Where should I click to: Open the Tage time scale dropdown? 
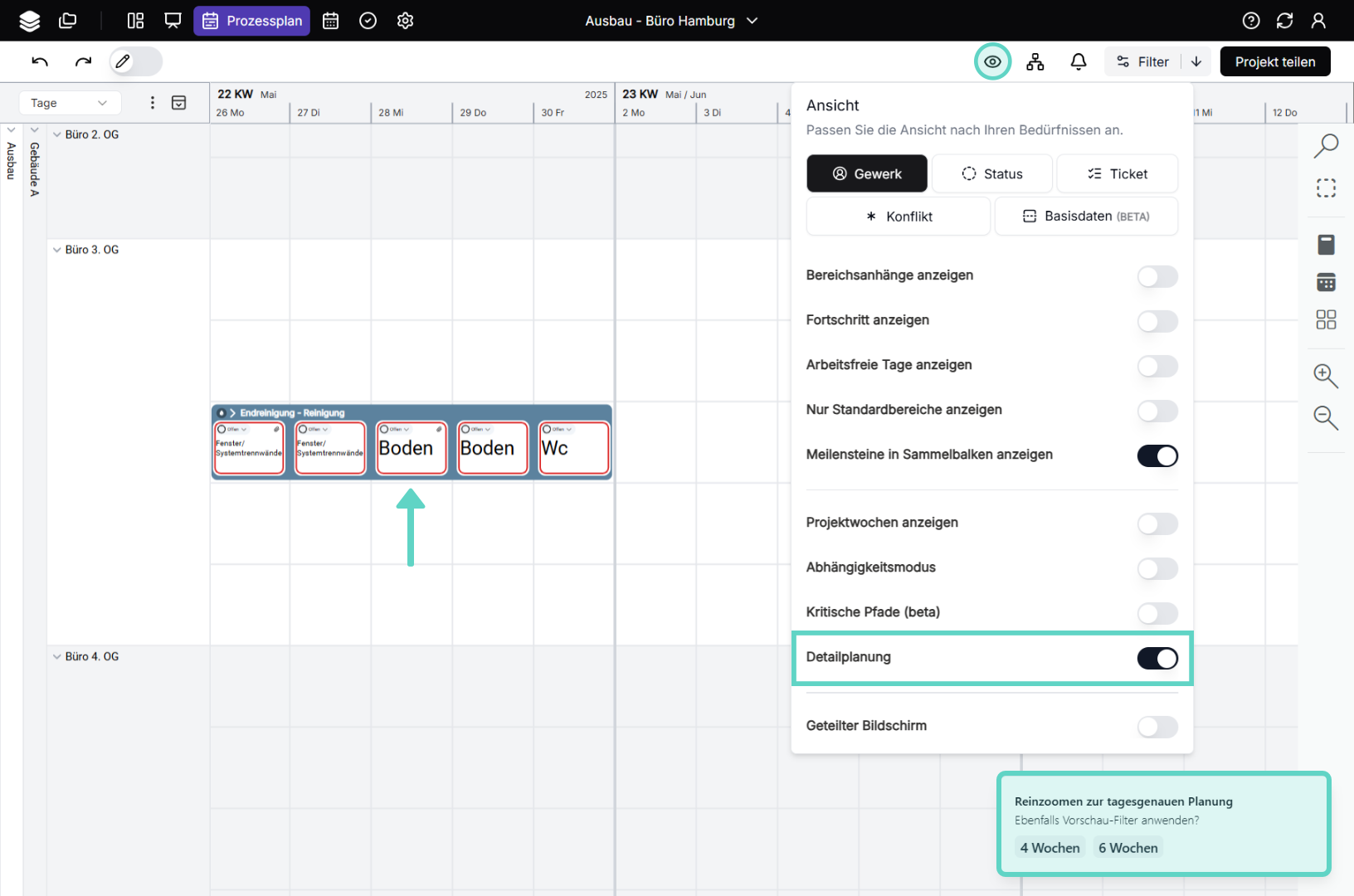(70, 103)
